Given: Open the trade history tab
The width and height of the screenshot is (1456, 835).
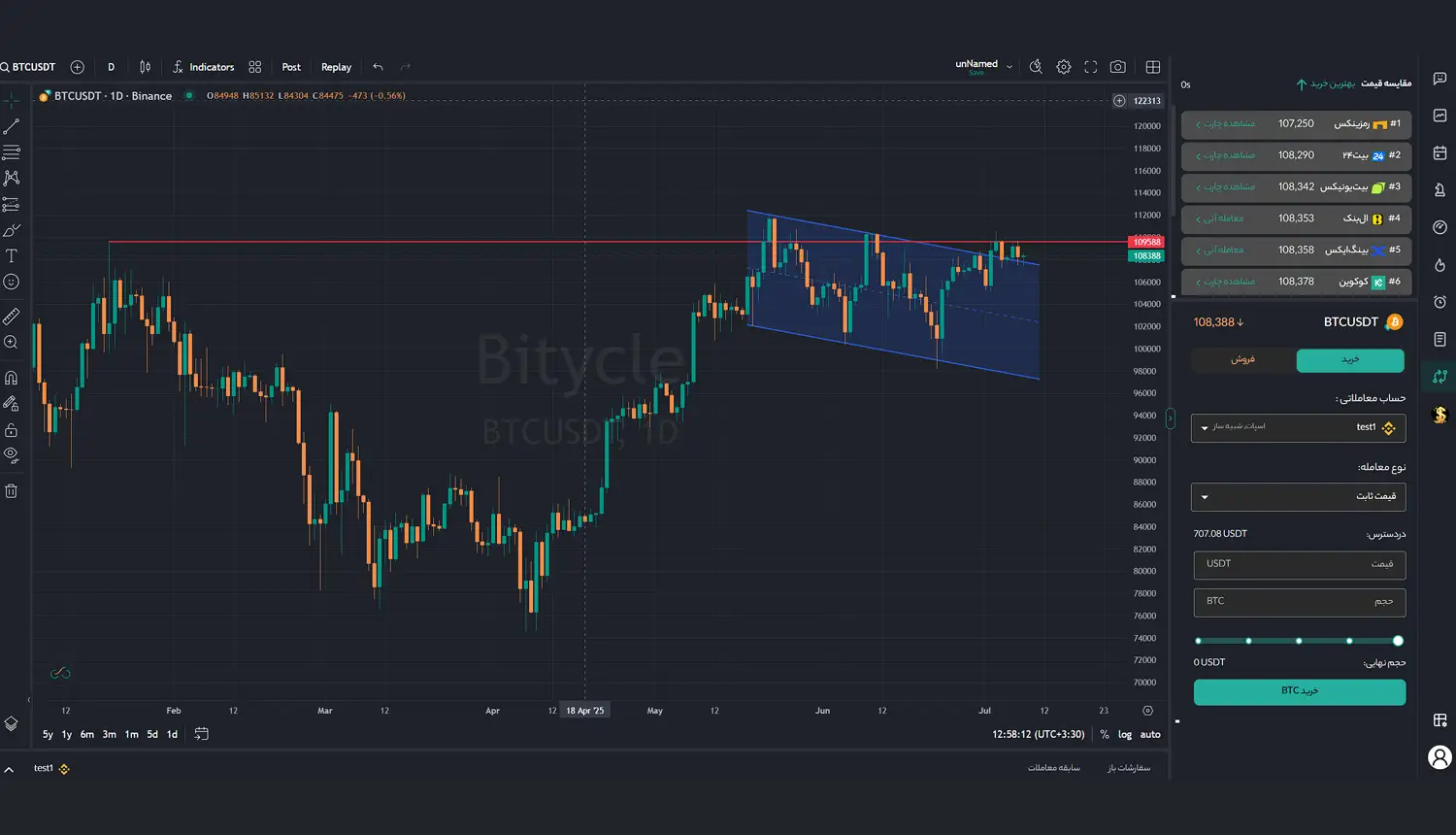Looking at the screenshot, I should point(1054,768).
